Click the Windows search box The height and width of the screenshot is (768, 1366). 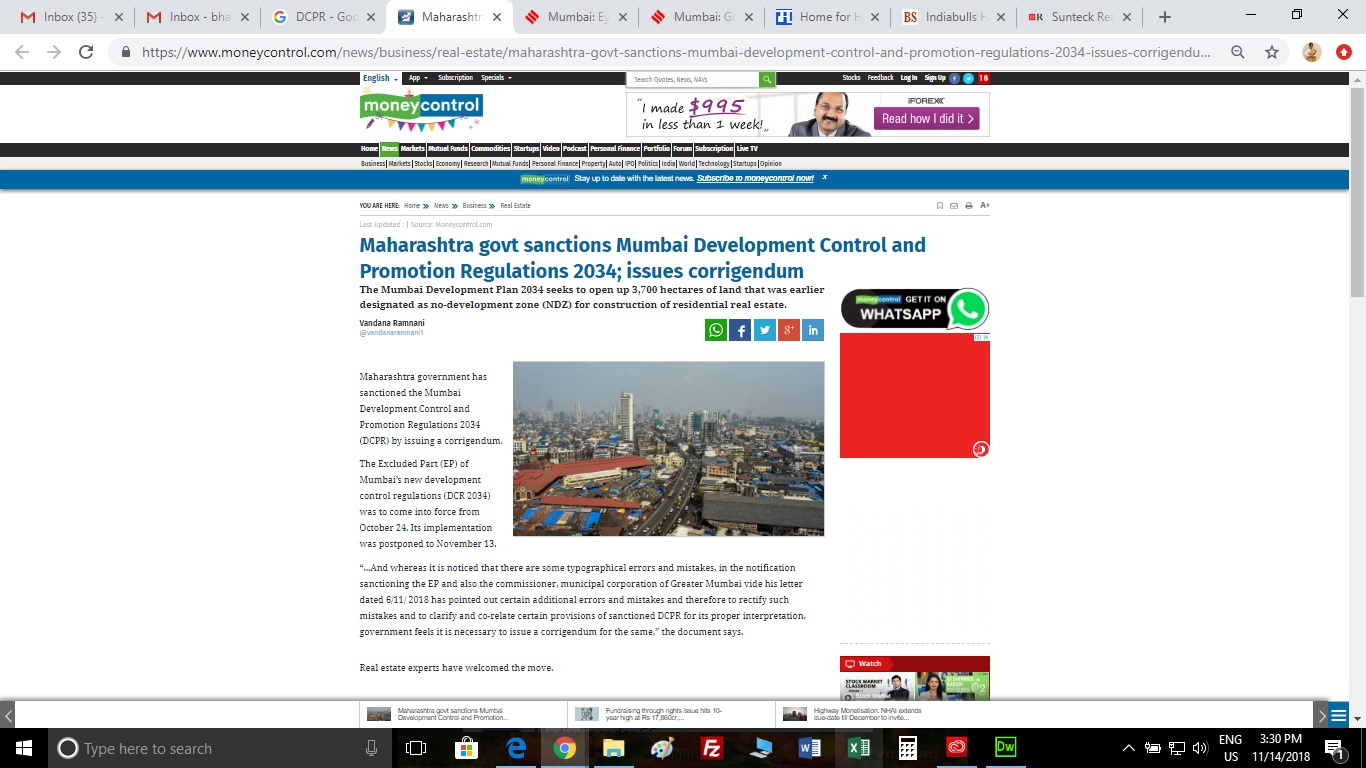point(219,748)
